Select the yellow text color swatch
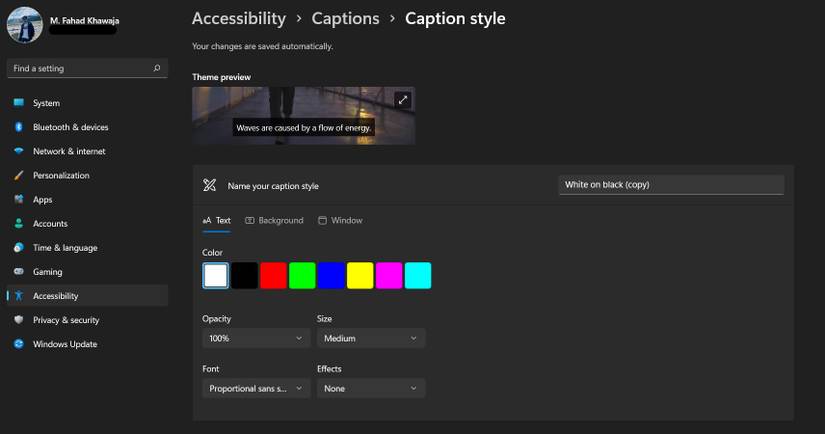Screen dimensions: 825x434 (360, 276)
